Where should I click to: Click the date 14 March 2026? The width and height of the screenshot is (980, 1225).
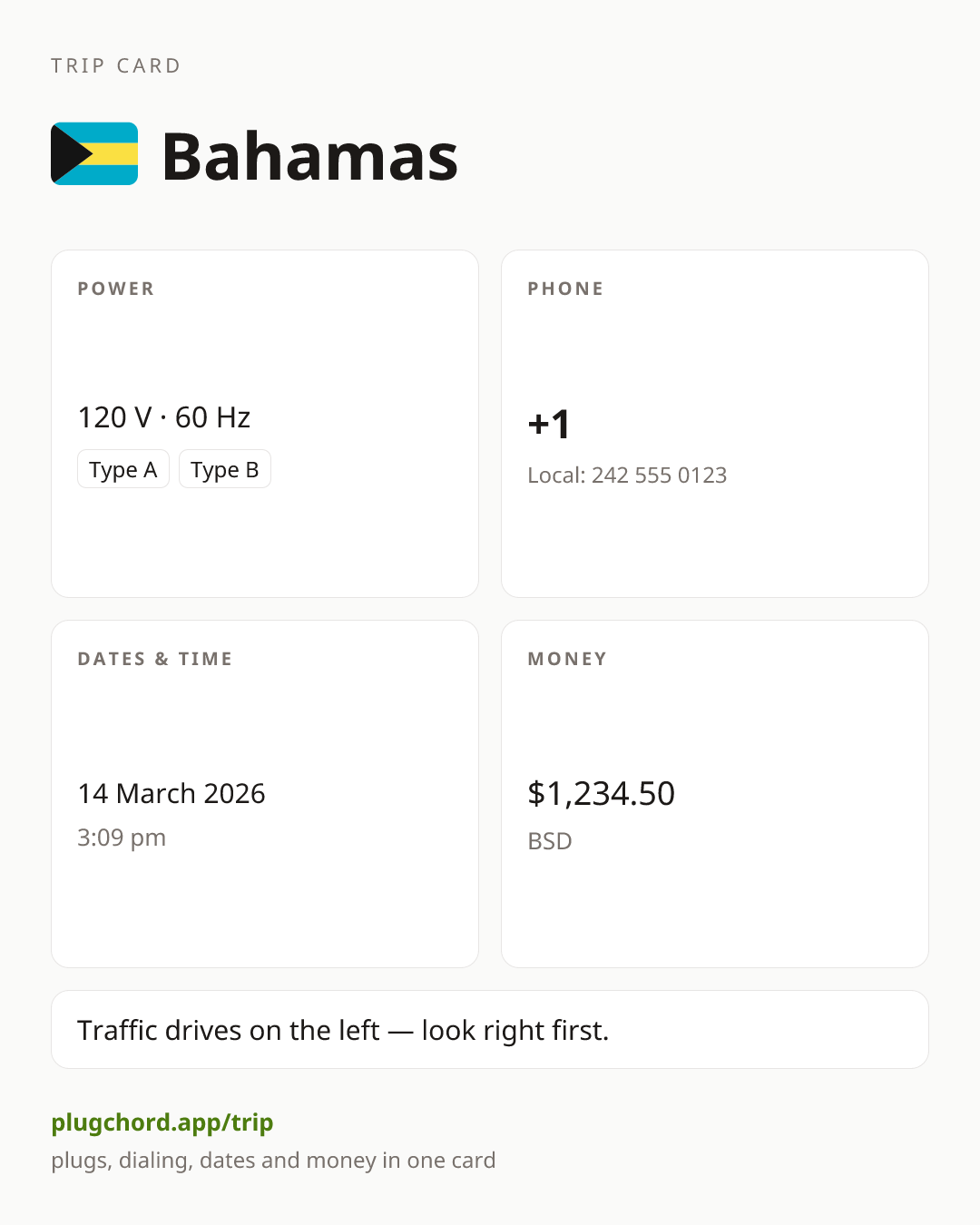click(x=171, y=794)
